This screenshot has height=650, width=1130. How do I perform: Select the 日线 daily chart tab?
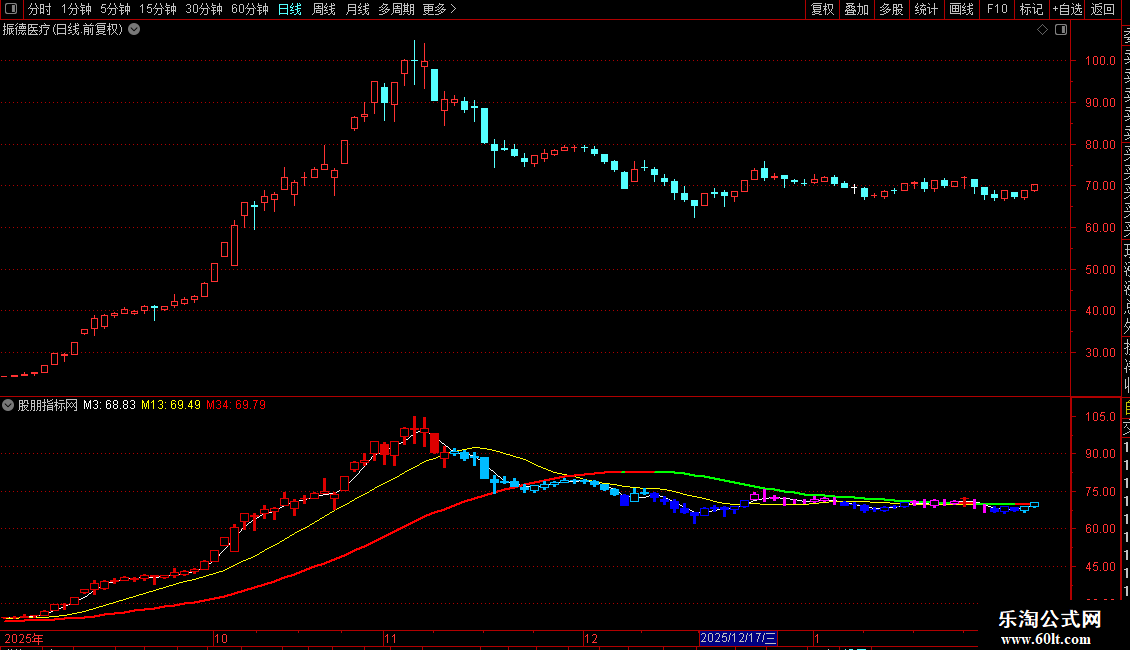pos(290,9)
